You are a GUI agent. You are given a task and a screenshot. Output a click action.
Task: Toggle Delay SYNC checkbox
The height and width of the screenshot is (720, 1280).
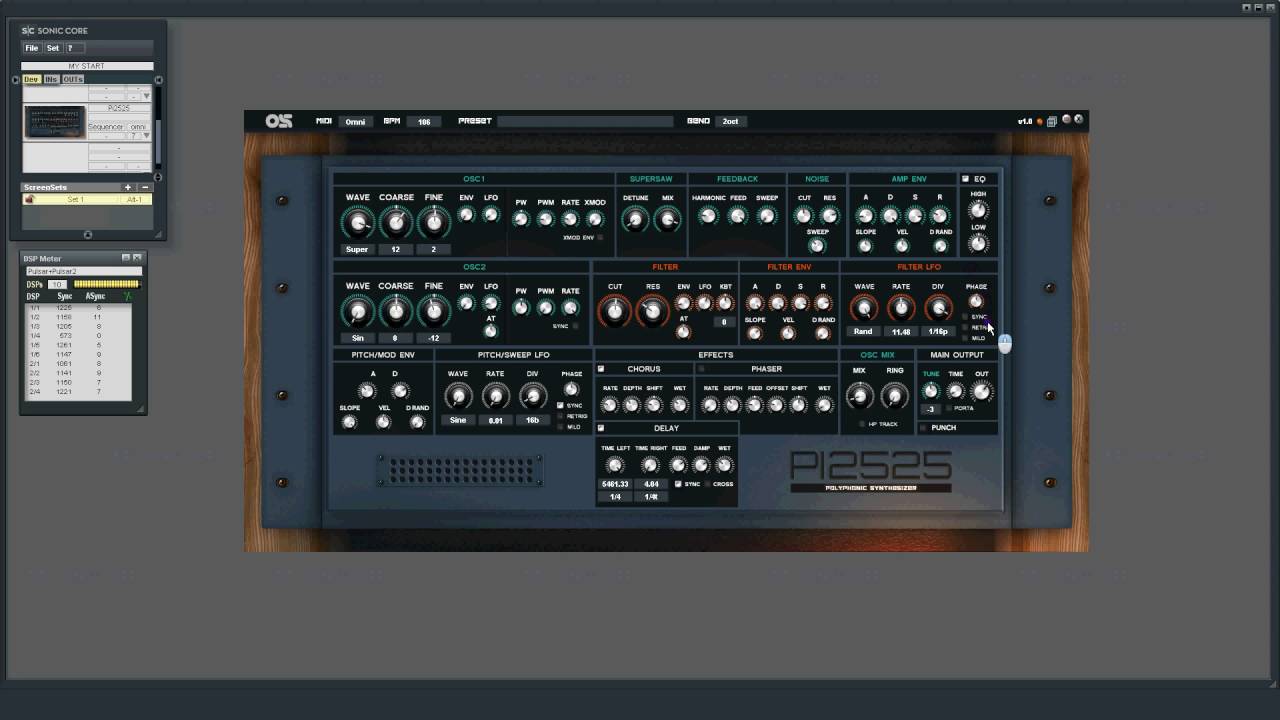point(678,484)
